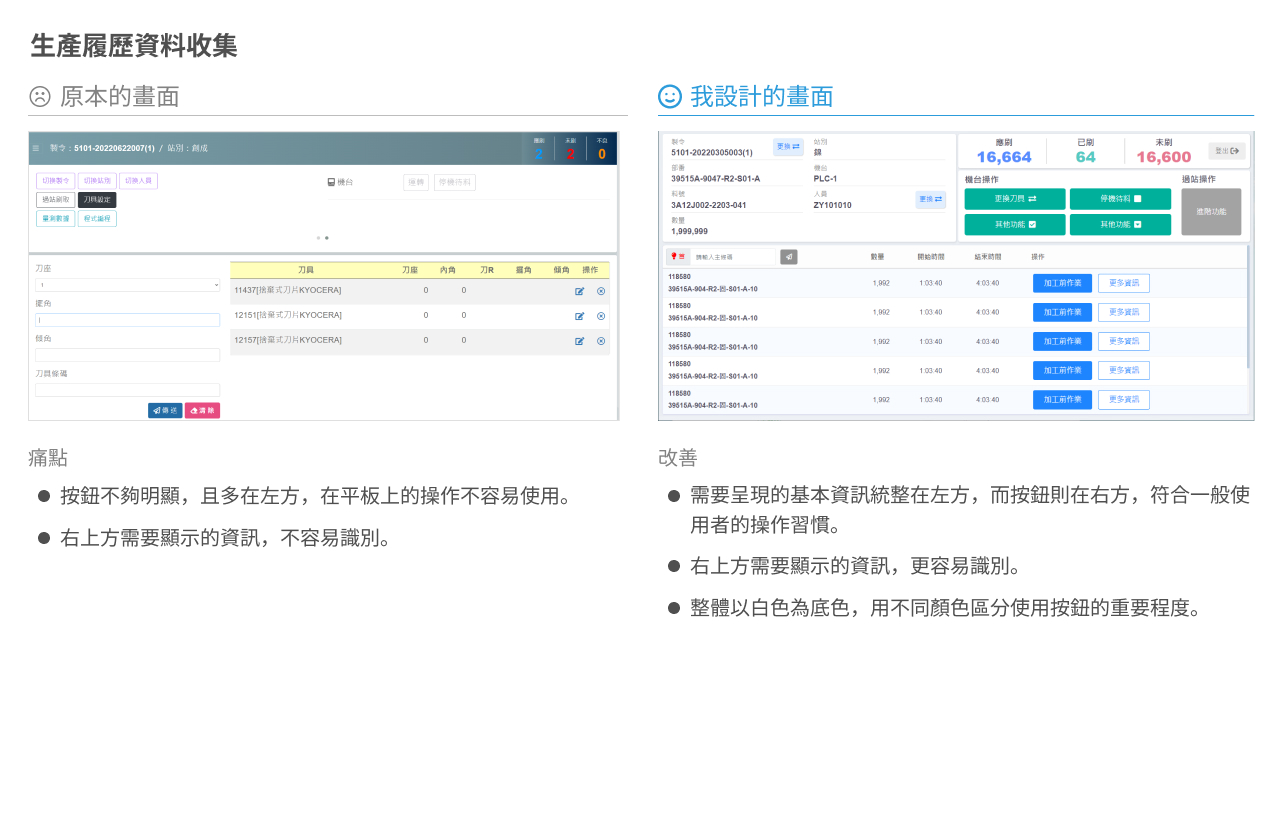Viewport: 1280px width, 832px height.
Task: Expand the 其他功能 dropdown button
Action: (1120, 225)
